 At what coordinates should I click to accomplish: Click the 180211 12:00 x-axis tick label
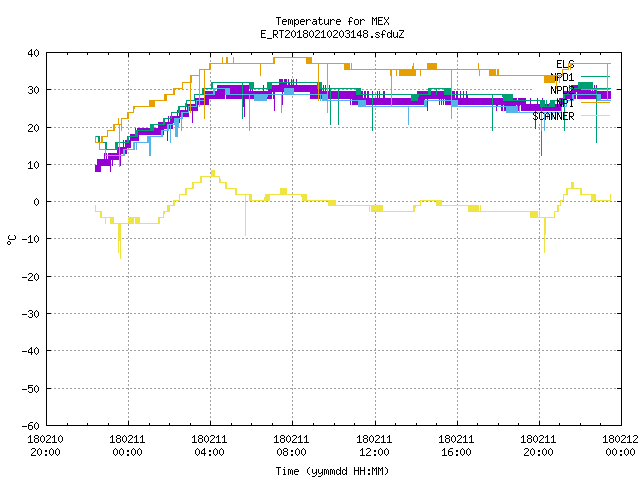tap(374, 446)
